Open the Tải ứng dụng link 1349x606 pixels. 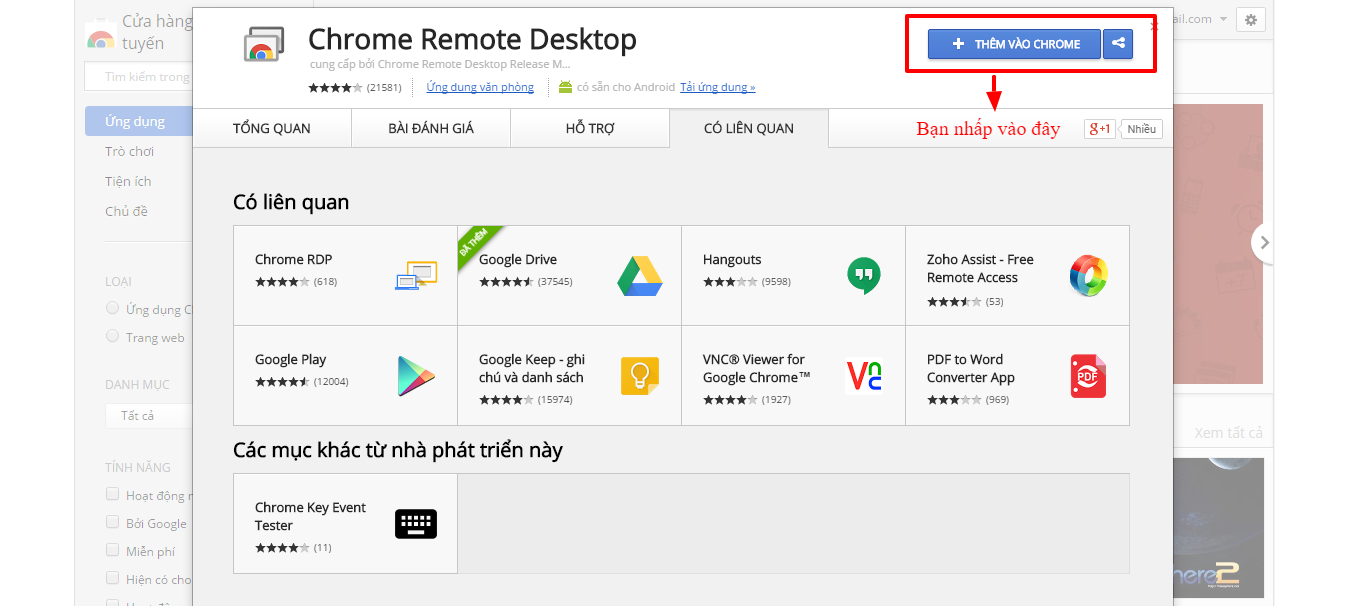coord(718,87)
